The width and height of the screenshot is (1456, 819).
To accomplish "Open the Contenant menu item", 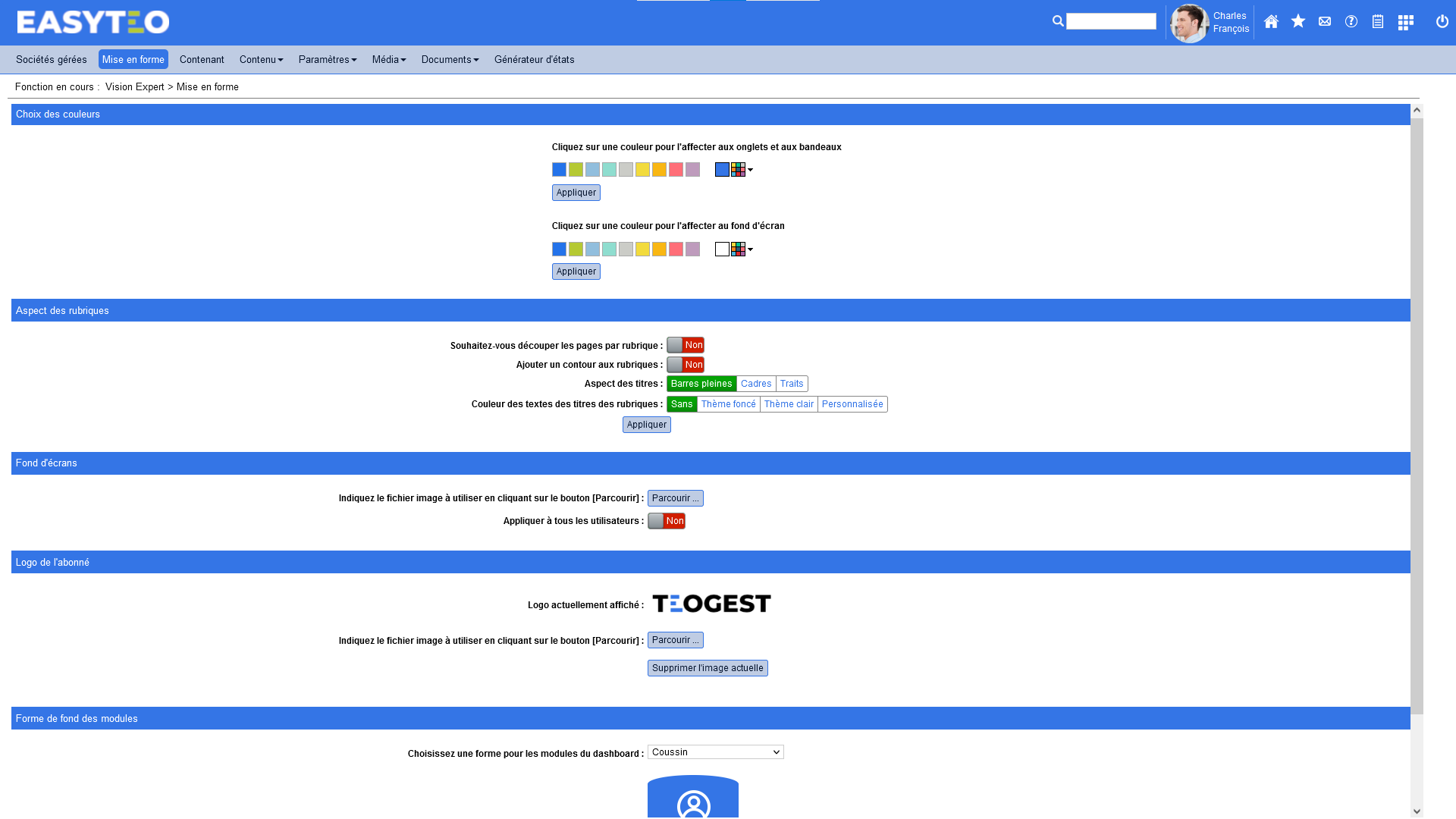I will point(202,60).
